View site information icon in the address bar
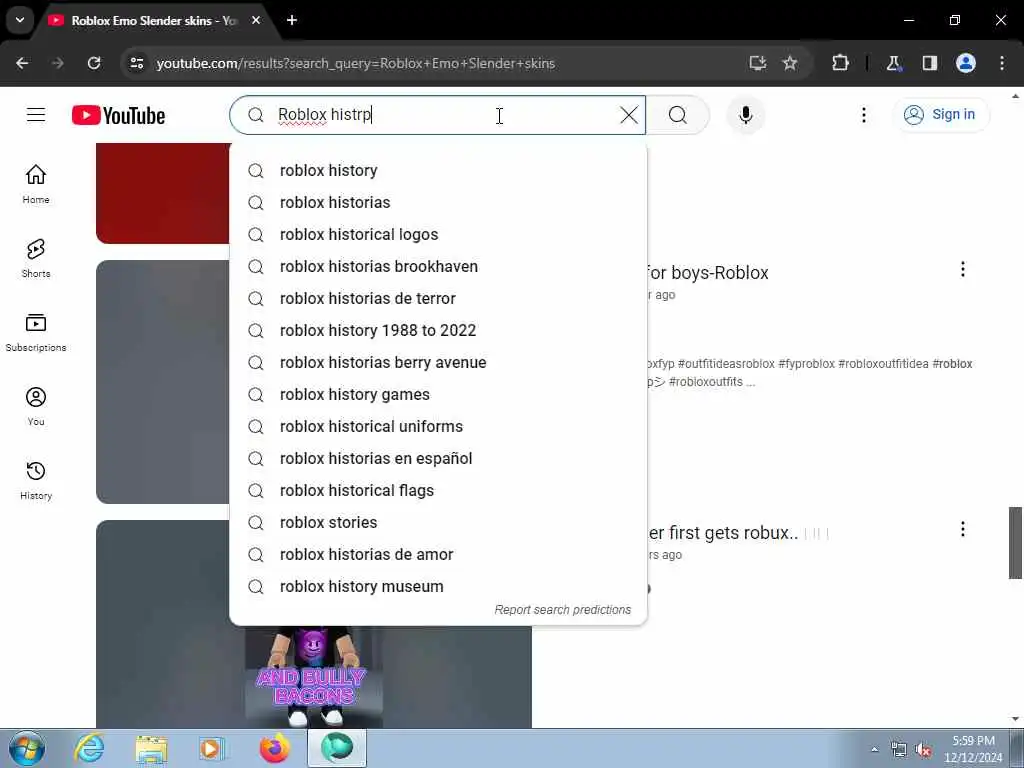 tap(136, 63)
